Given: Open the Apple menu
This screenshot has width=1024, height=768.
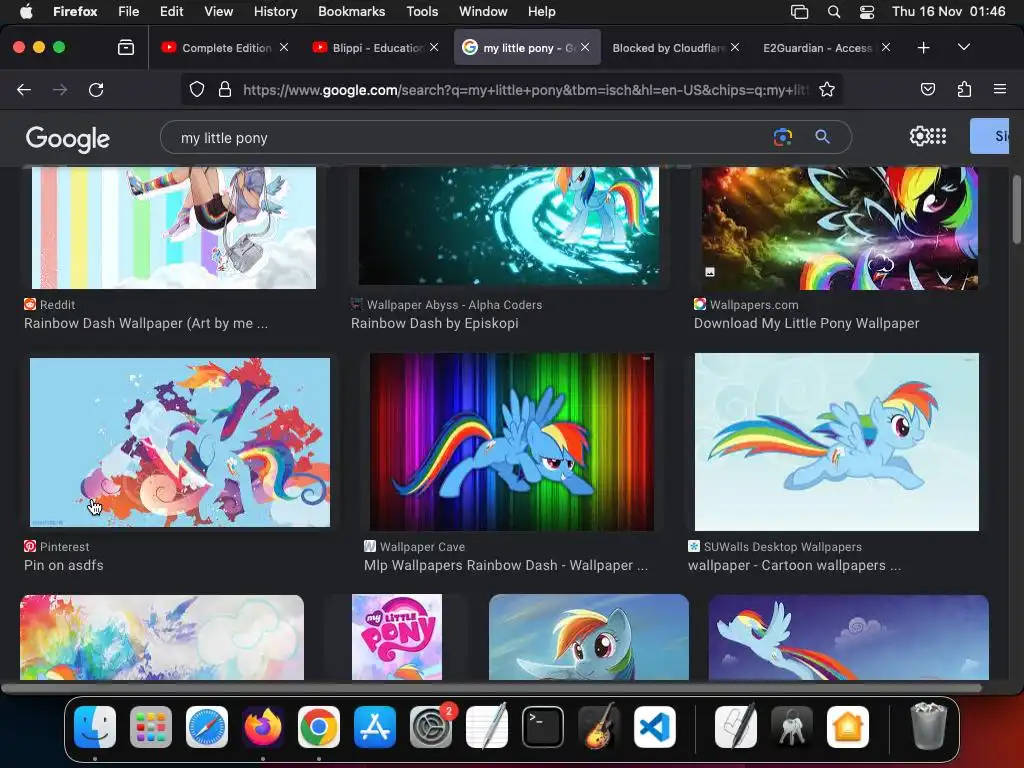Looking at the screenshot, I should (x=26, y=11).
